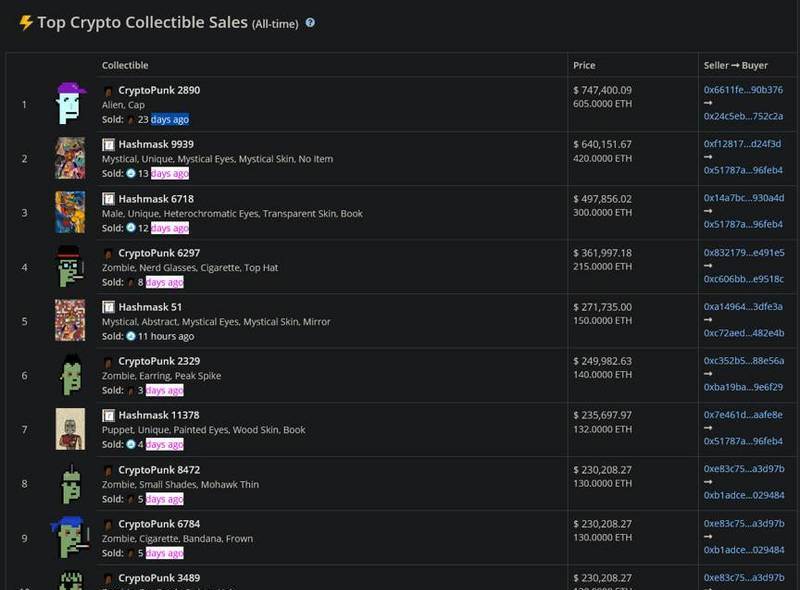Open the CryptoPunk 6784 collectible link
Viewport: 800px width, 590px height.
coord(159,524)
